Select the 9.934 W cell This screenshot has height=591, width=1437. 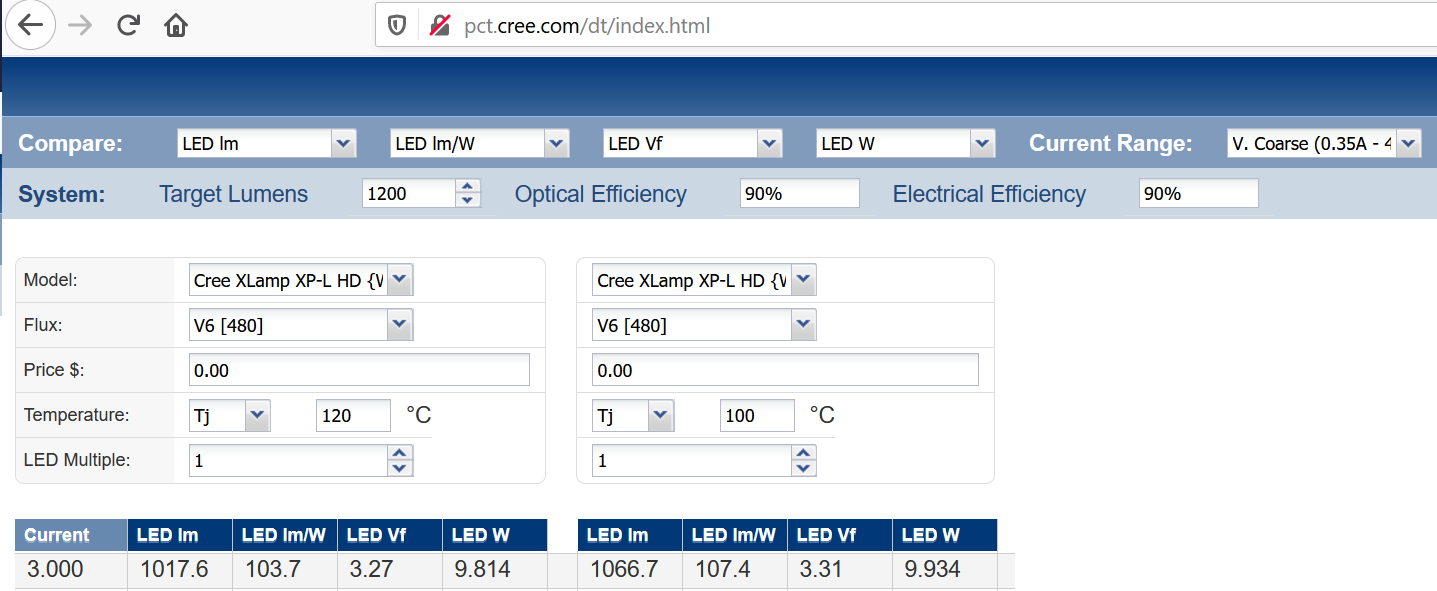(x=945, y=570)
